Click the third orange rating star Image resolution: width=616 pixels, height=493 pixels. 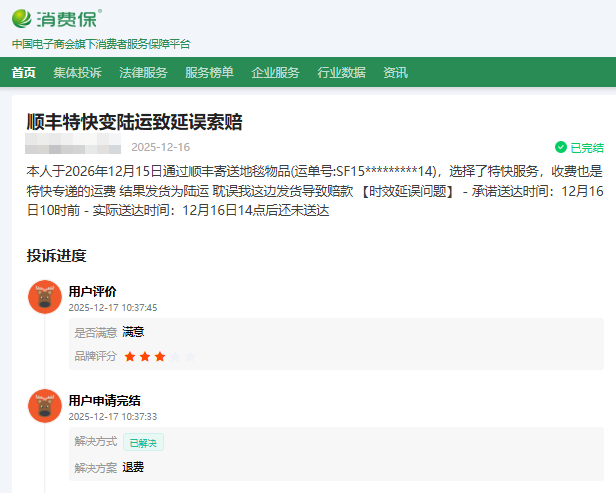(160, 356)
